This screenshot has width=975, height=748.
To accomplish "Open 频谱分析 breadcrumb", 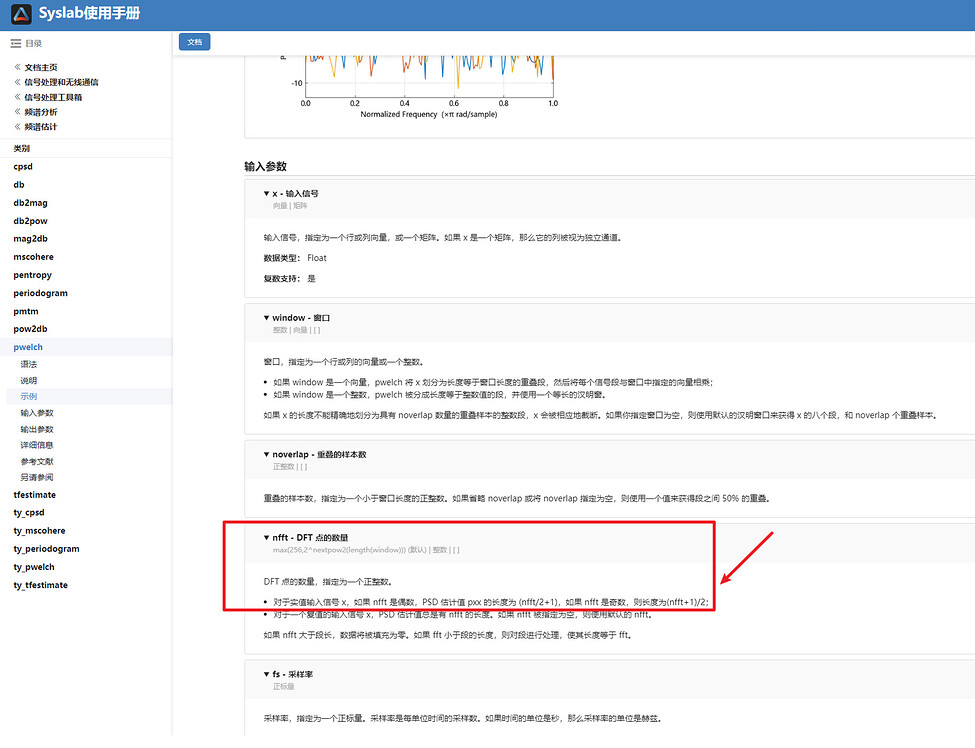I will click(x=41, y=112).
